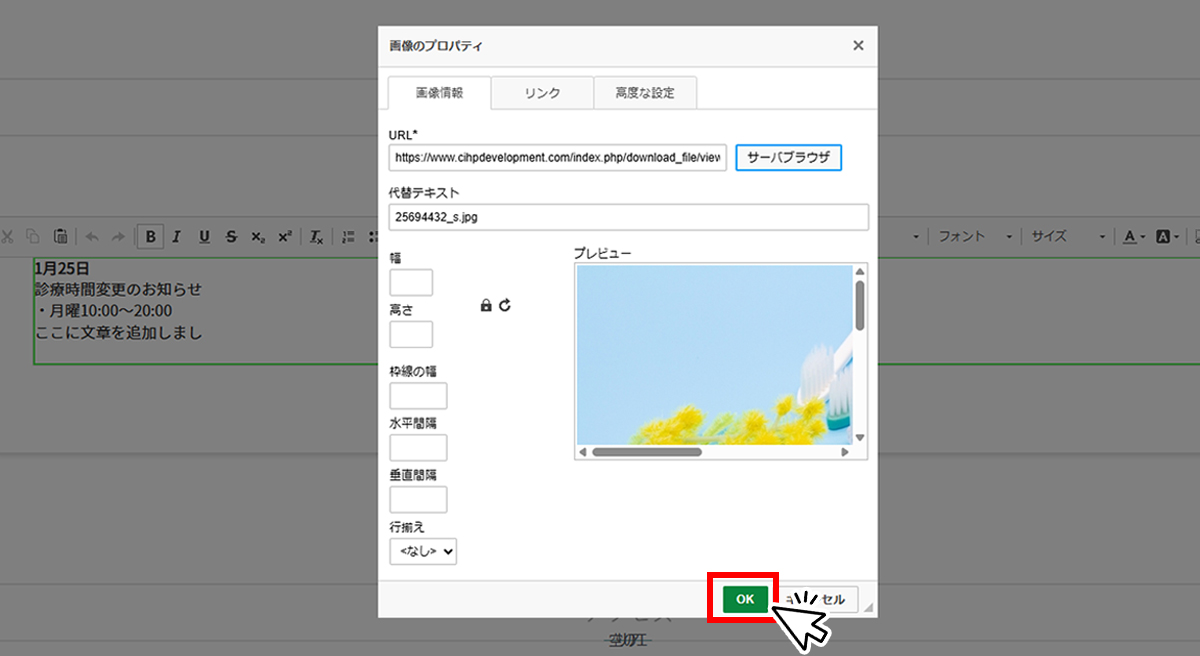Apply Strikethrough formatting in the toolbar
Image resolution: width=1200 pixels, height=656 pixels.
click(x=231, y=237)
